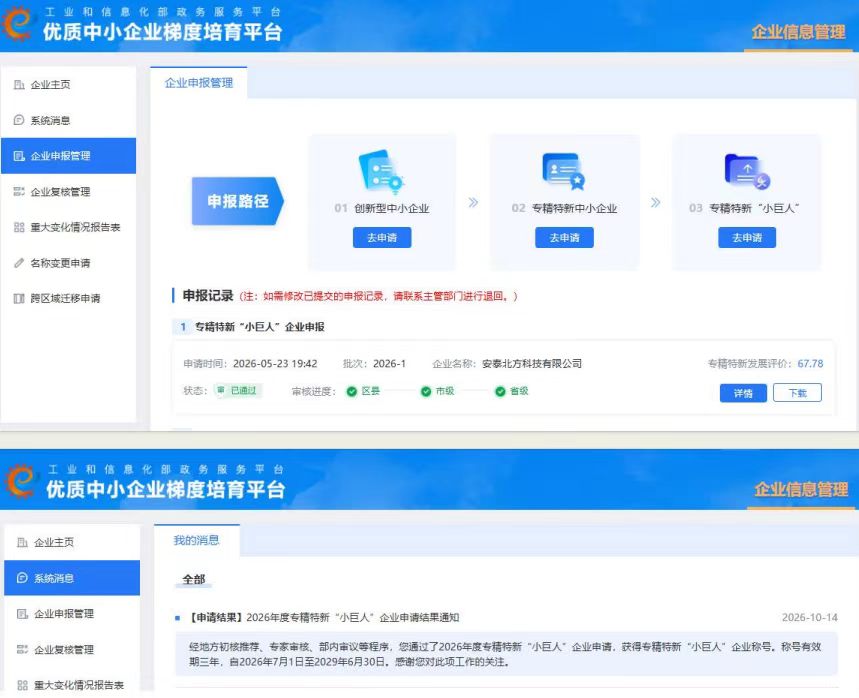Select the highlighted 系统消息 sidebar icon
859x698 pixels.
click(x=22, y=578)
